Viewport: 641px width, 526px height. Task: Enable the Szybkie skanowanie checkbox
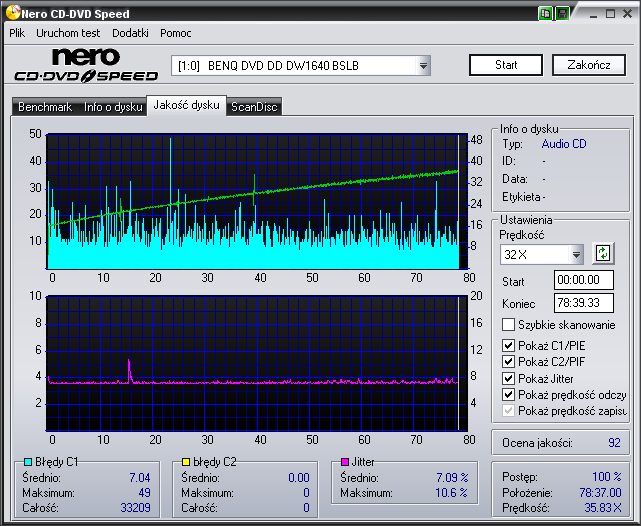point(508,325)
